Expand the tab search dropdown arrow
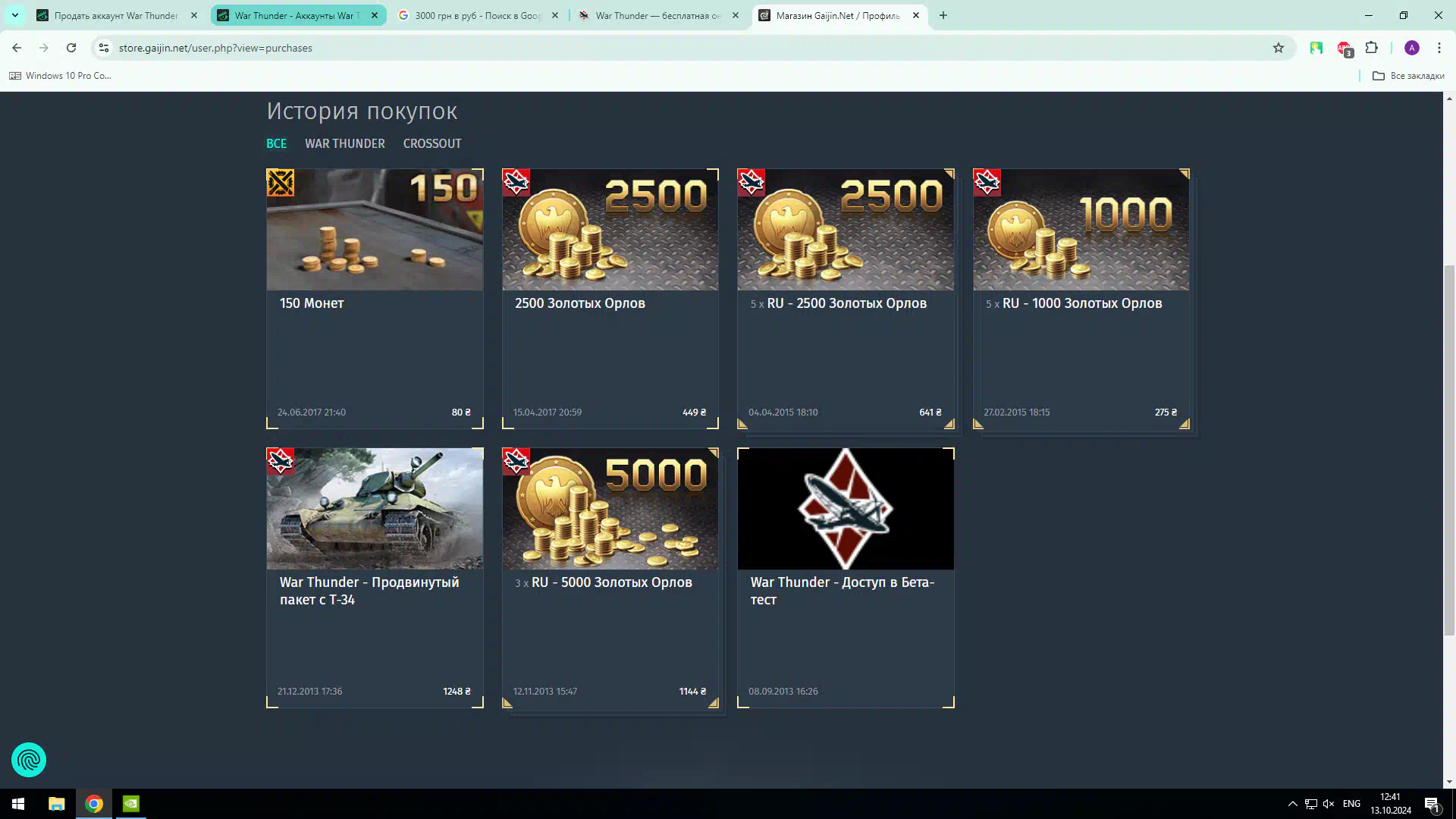This screenshot has height=819, width=1456. 15,15
